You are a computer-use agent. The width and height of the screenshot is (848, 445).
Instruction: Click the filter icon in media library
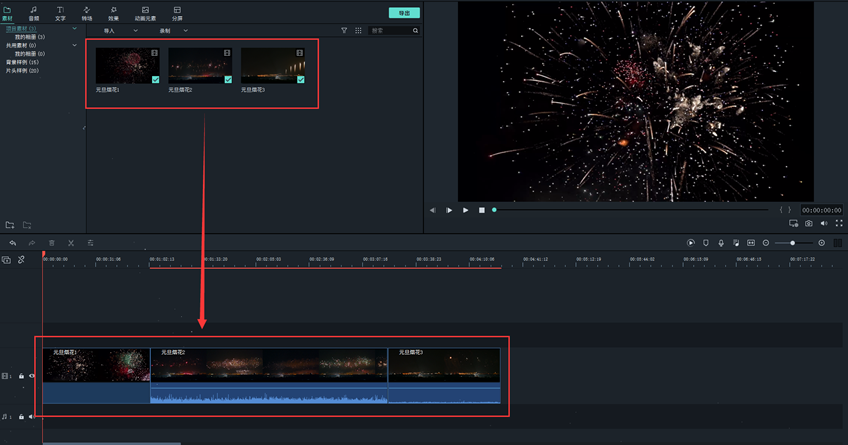[x=344, y=31]
